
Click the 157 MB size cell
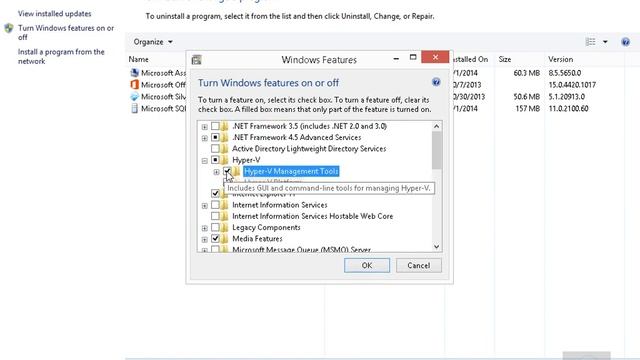(527, 109)
